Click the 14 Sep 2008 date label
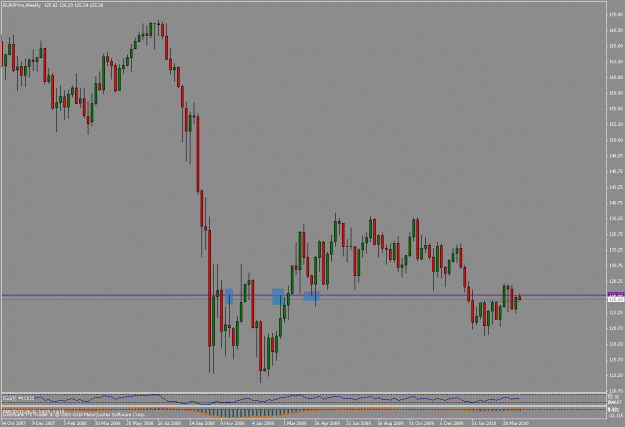 coord(202,423)
